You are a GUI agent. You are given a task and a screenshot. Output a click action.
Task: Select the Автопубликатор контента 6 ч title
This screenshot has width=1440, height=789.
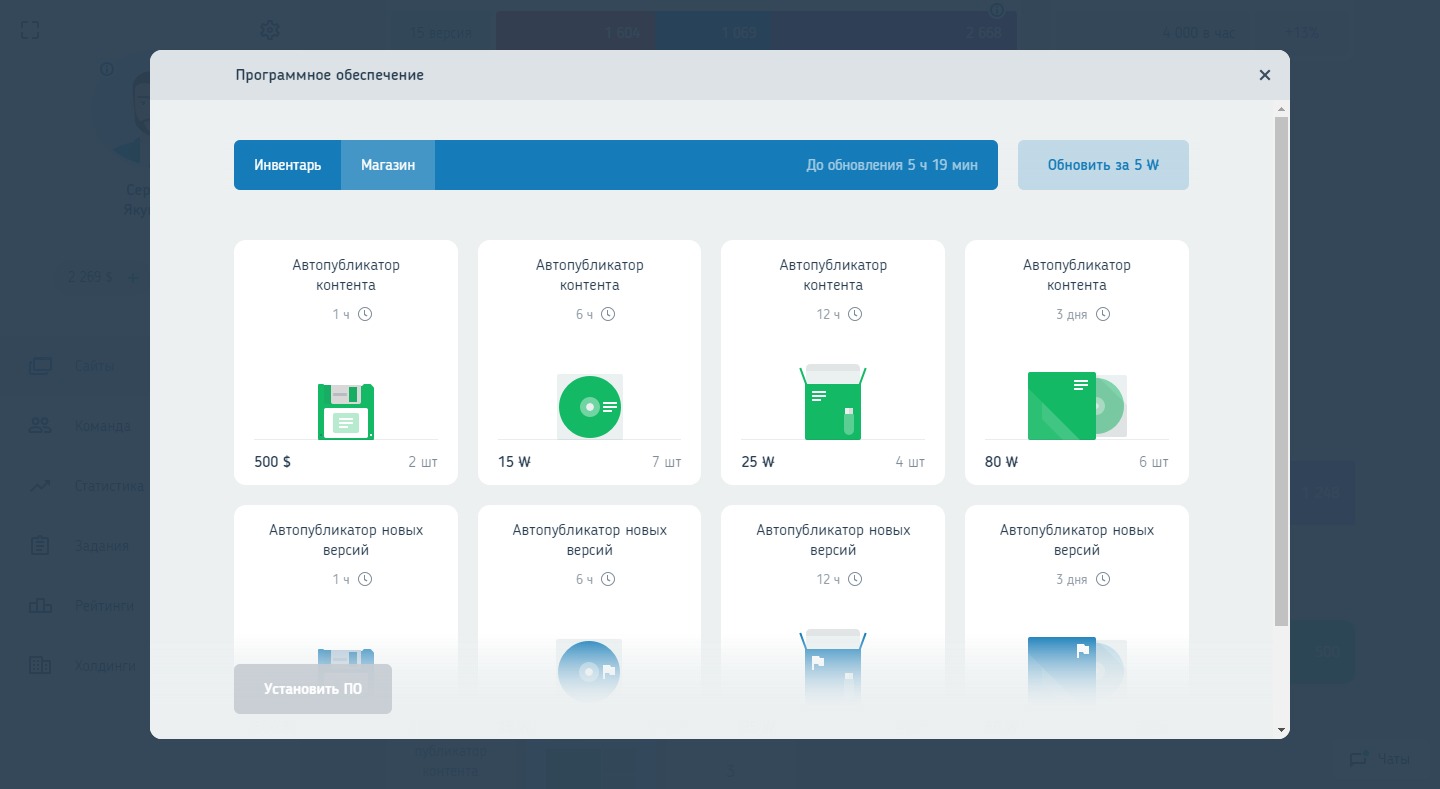coord(590,275)
